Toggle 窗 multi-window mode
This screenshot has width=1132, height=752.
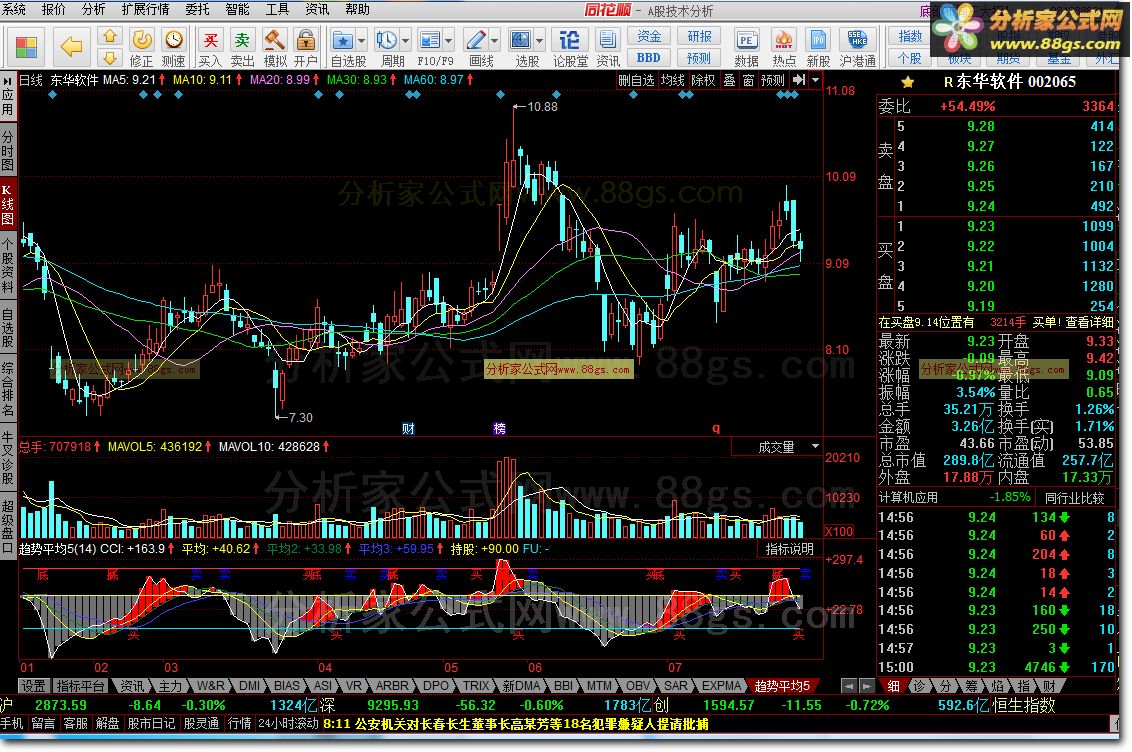749,80
